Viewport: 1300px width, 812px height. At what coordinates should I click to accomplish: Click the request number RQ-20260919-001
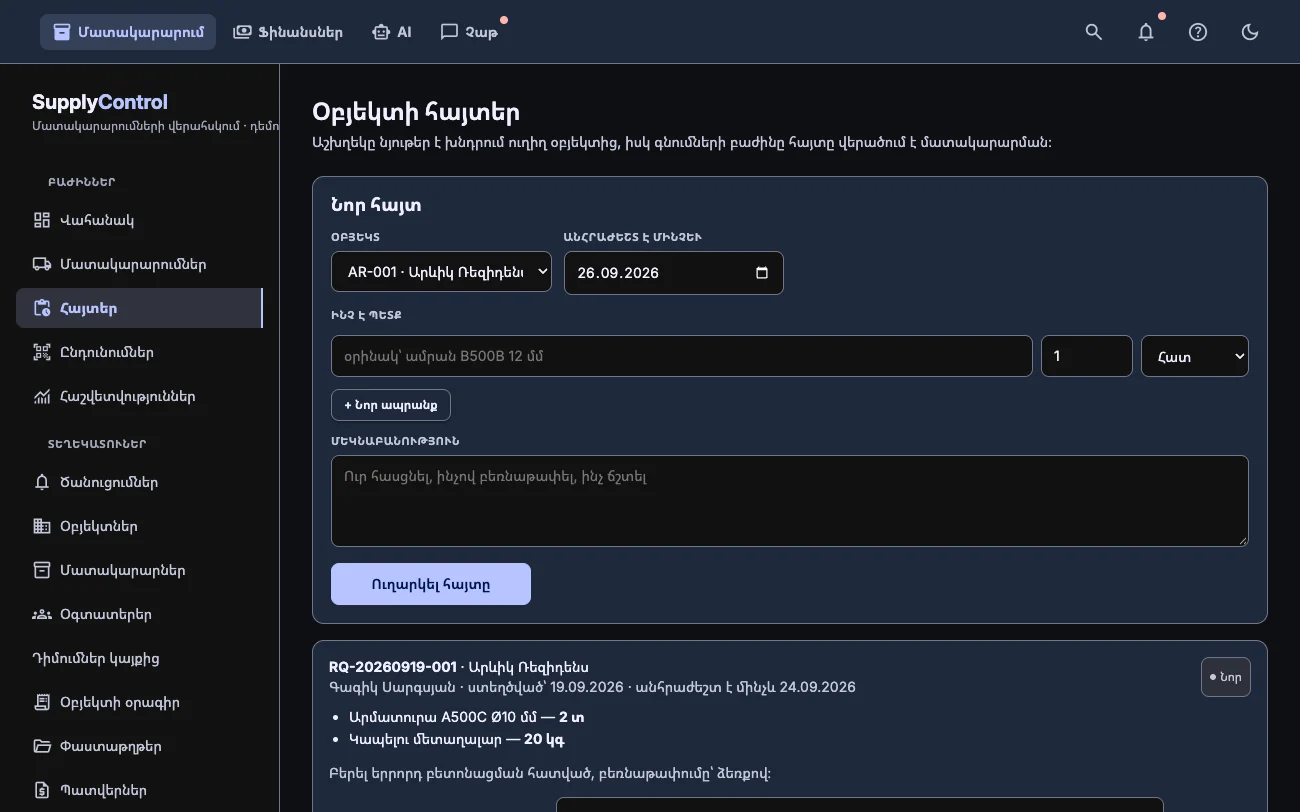(393, 667)
